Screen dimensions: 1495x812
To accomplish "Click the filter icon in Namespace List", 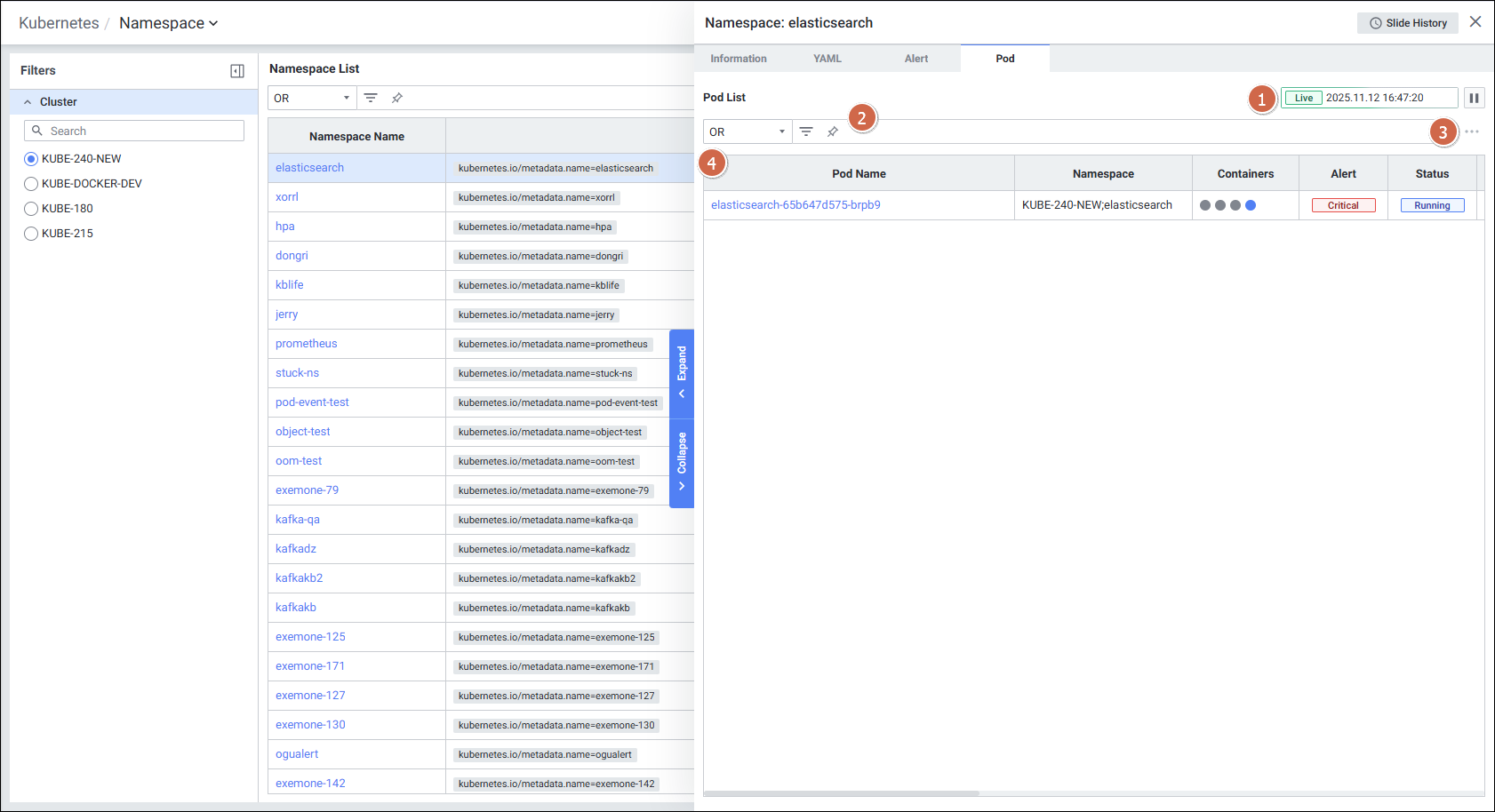I will click(x=371, y=98).
